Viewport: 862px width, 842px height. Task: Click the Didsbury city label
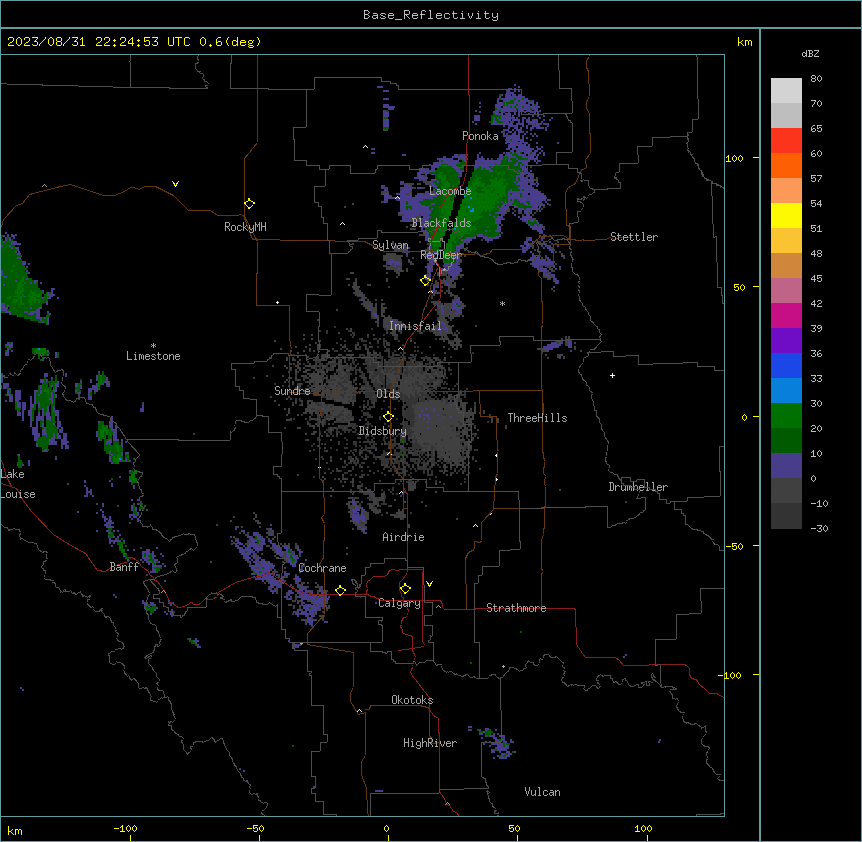pyautogui.click(x=383, y=431)
